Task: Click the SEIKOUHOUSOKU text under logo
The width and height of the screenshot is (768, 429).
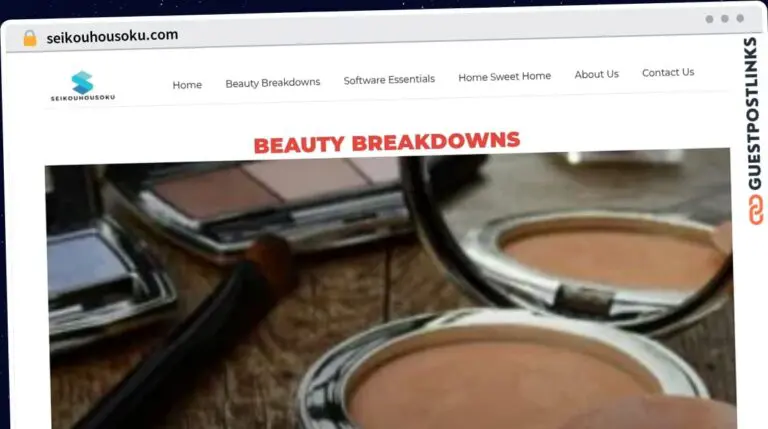Action: [x=83, y=97]
